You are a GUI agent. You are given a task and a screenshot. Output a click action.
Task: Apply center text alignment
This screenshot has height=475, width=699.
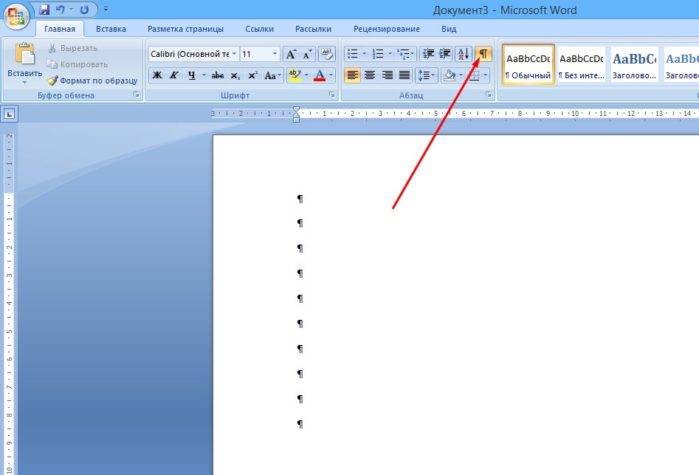tap(370, 75)
